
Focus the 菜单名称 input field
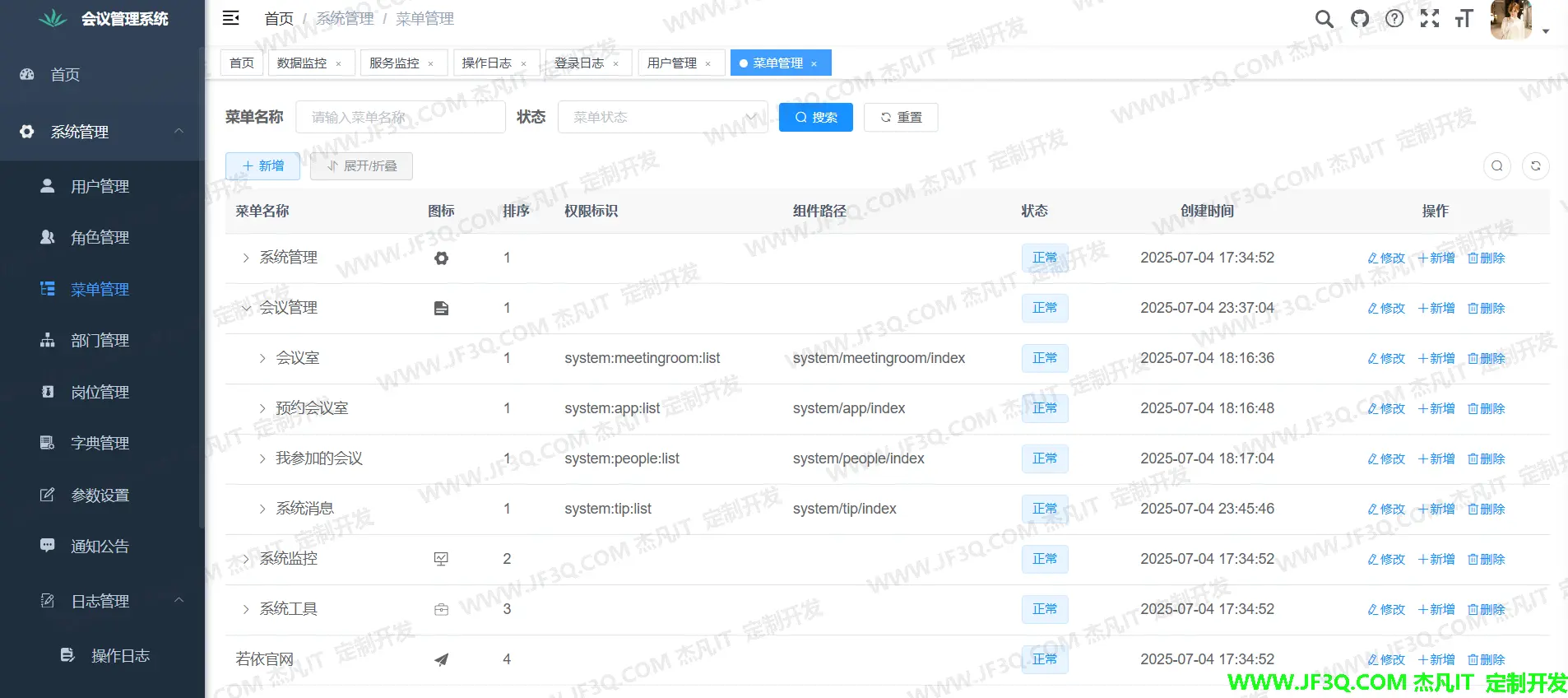pyautogui.click(x=400, y=117)
